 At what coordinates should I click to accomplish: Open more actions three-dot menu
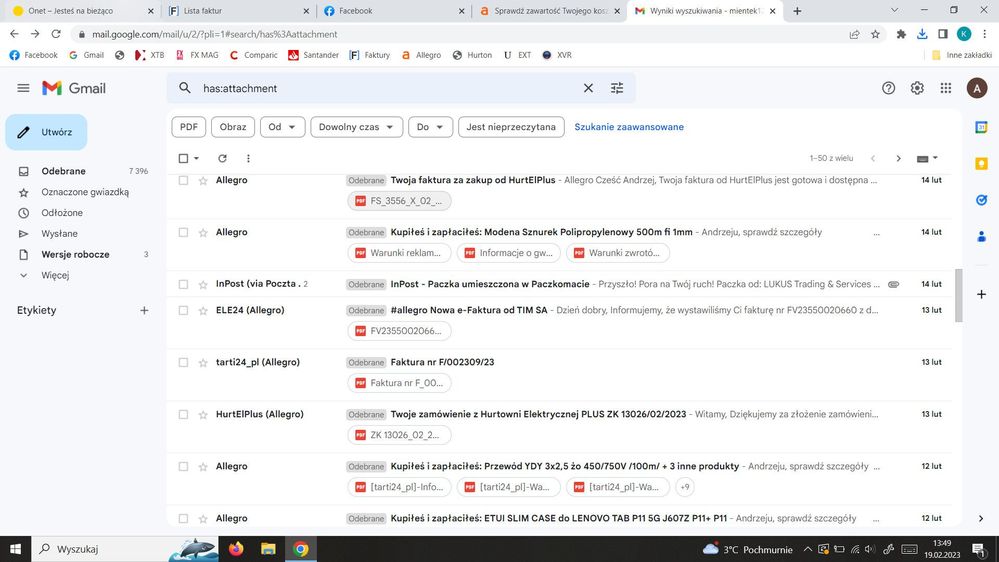pyautogui.click(x=248, y=158)
